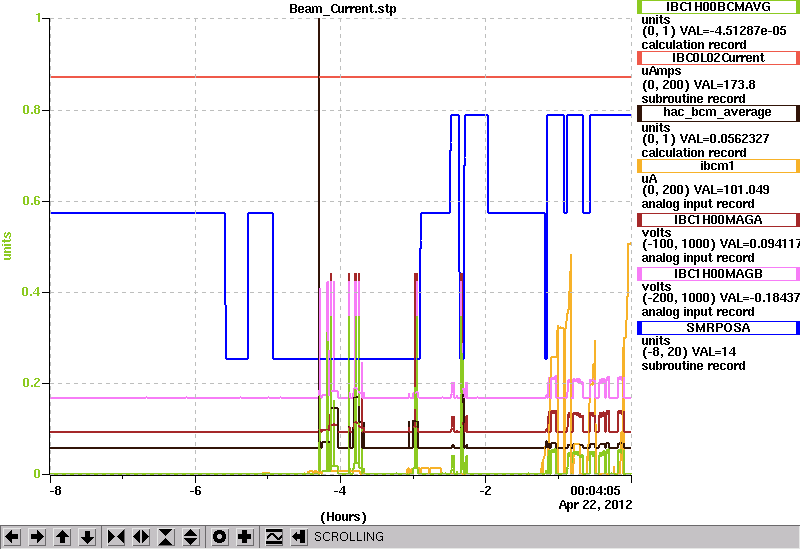The height and width of the screenshot is (549, 800).
Task: Select the IBC1H00BCMAVG curve legend
Action: [x=718, y=7]
